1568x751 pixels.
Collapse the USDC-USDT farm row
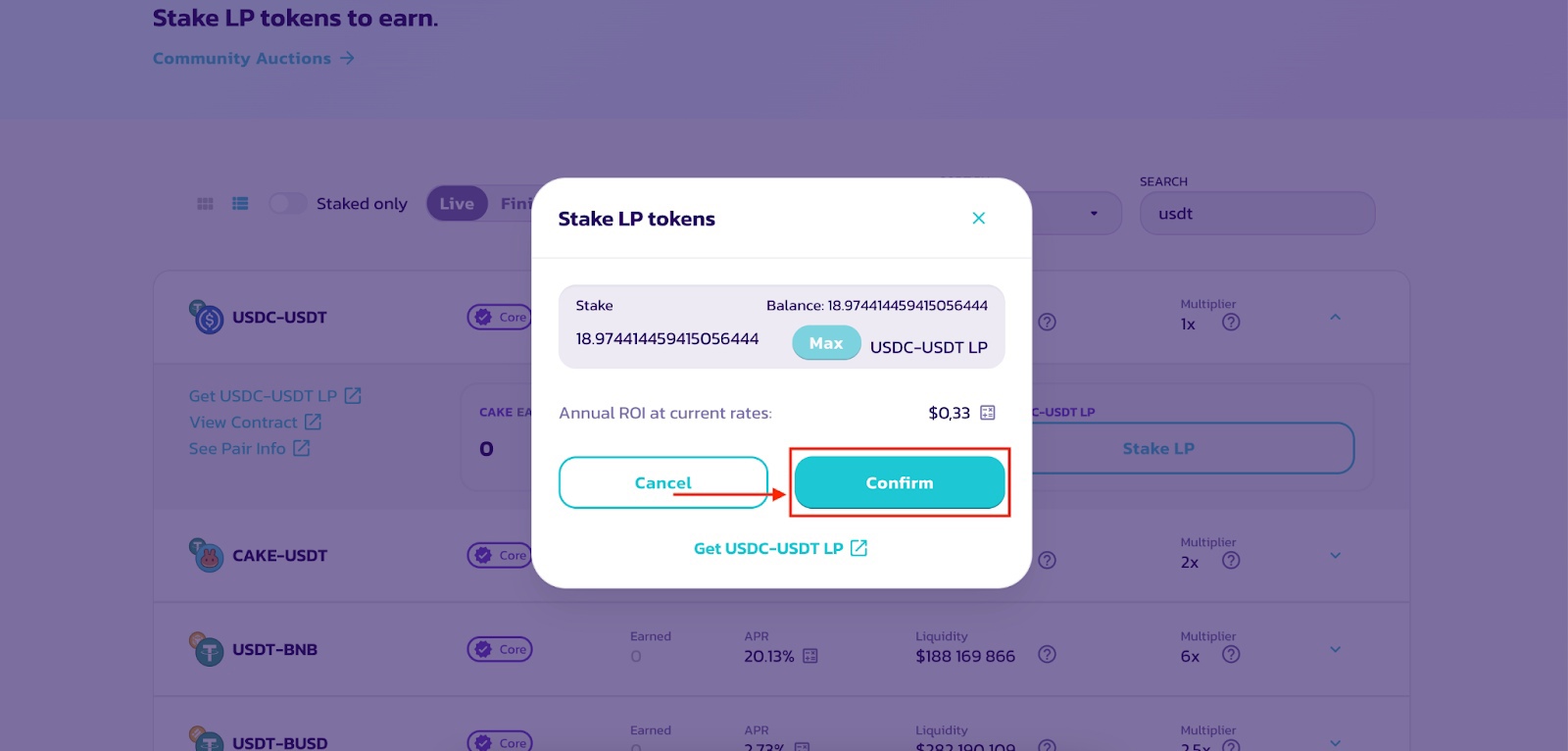tap(1335, 318)
